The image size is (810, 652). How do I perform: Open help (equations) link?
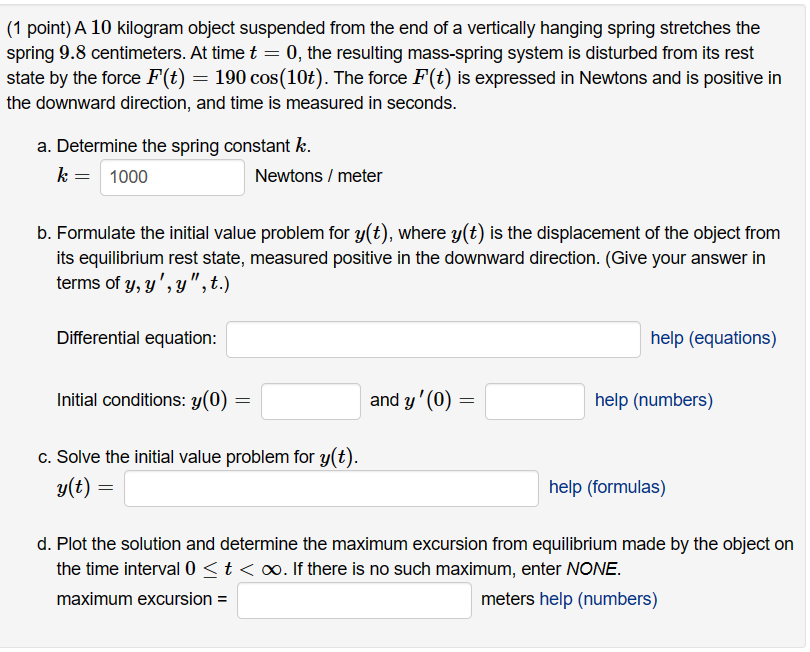pos(713,338)
